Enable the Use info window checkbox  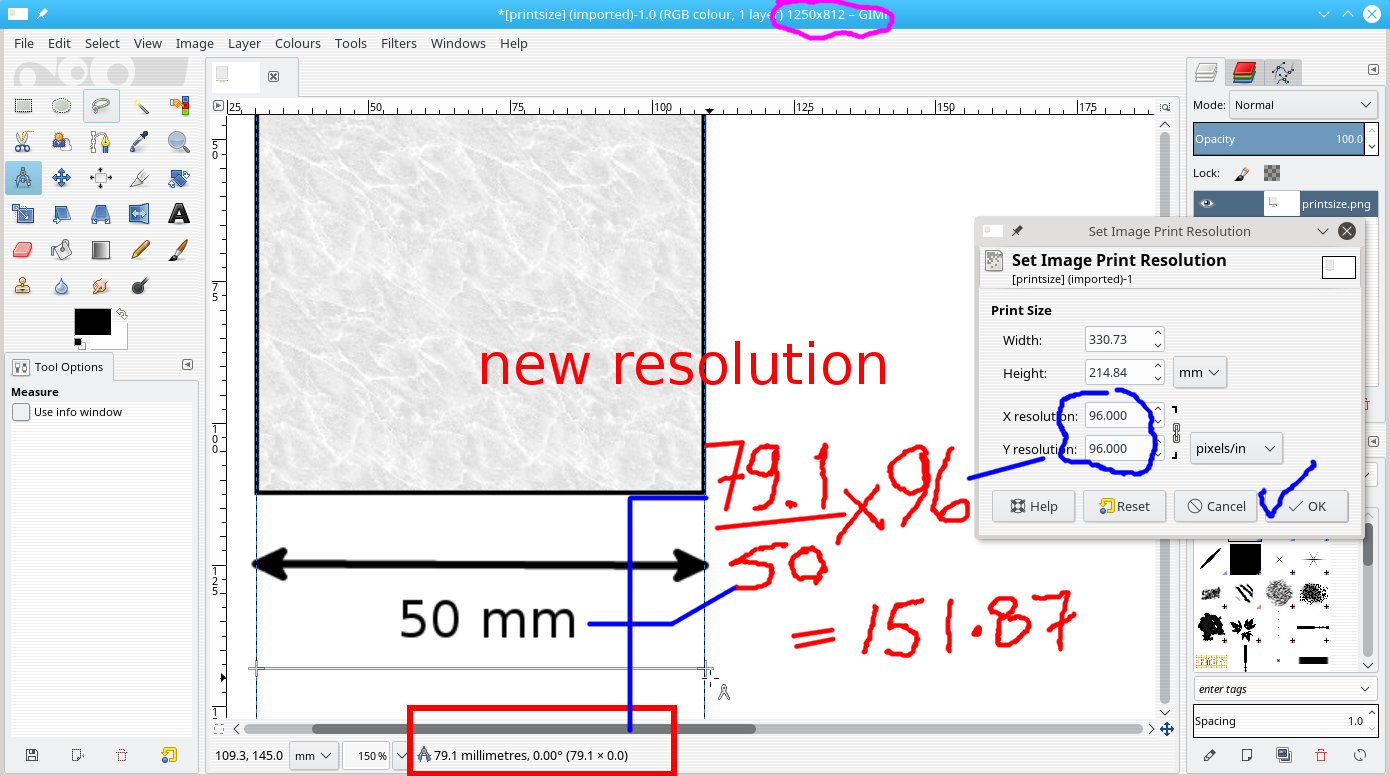coord(21,412)
